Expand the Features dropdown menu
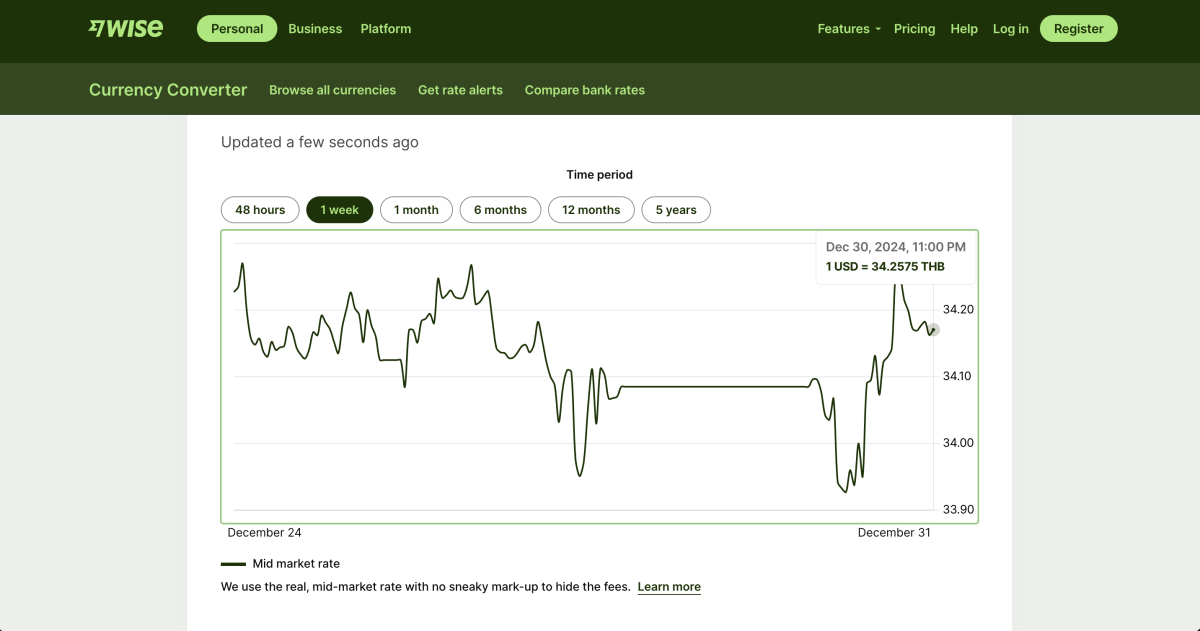Image resolution: width=1200 pixels, height=631 pixels. pos(848,29)
